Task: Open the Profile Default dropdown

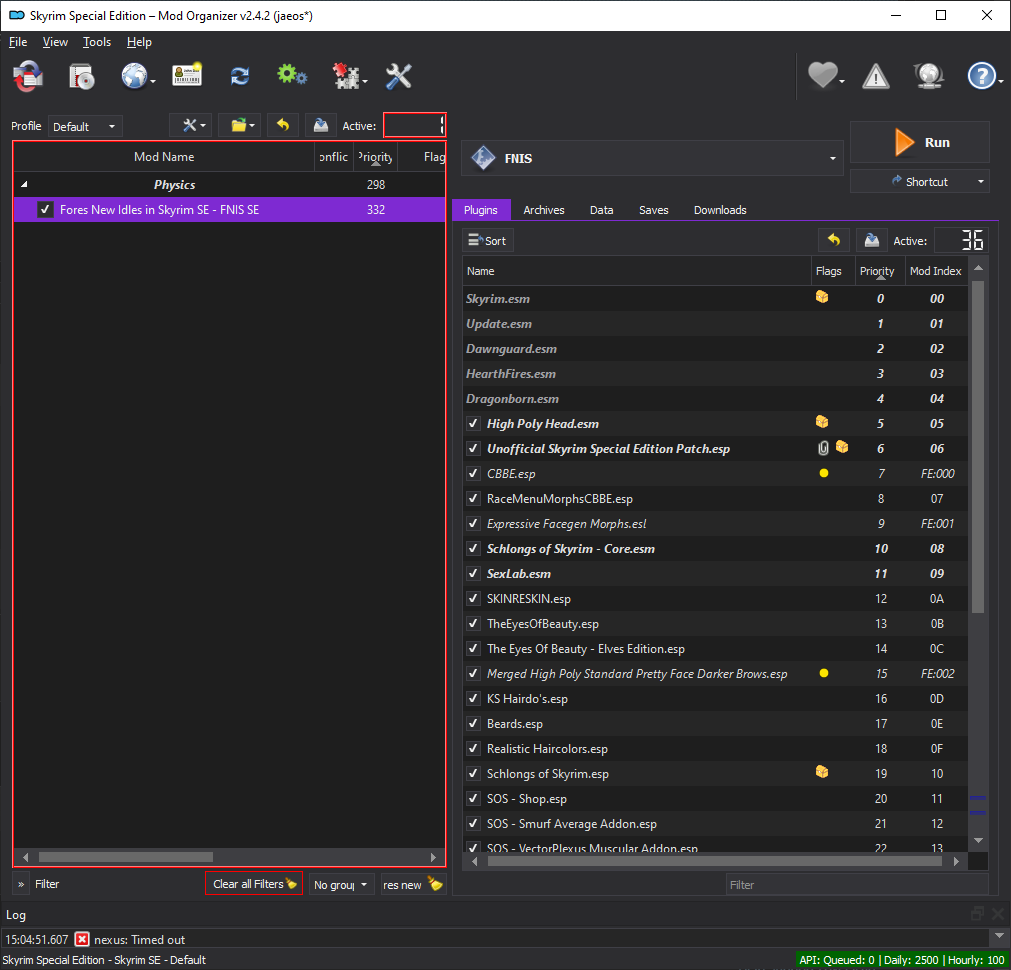Action: click(85, 126)
